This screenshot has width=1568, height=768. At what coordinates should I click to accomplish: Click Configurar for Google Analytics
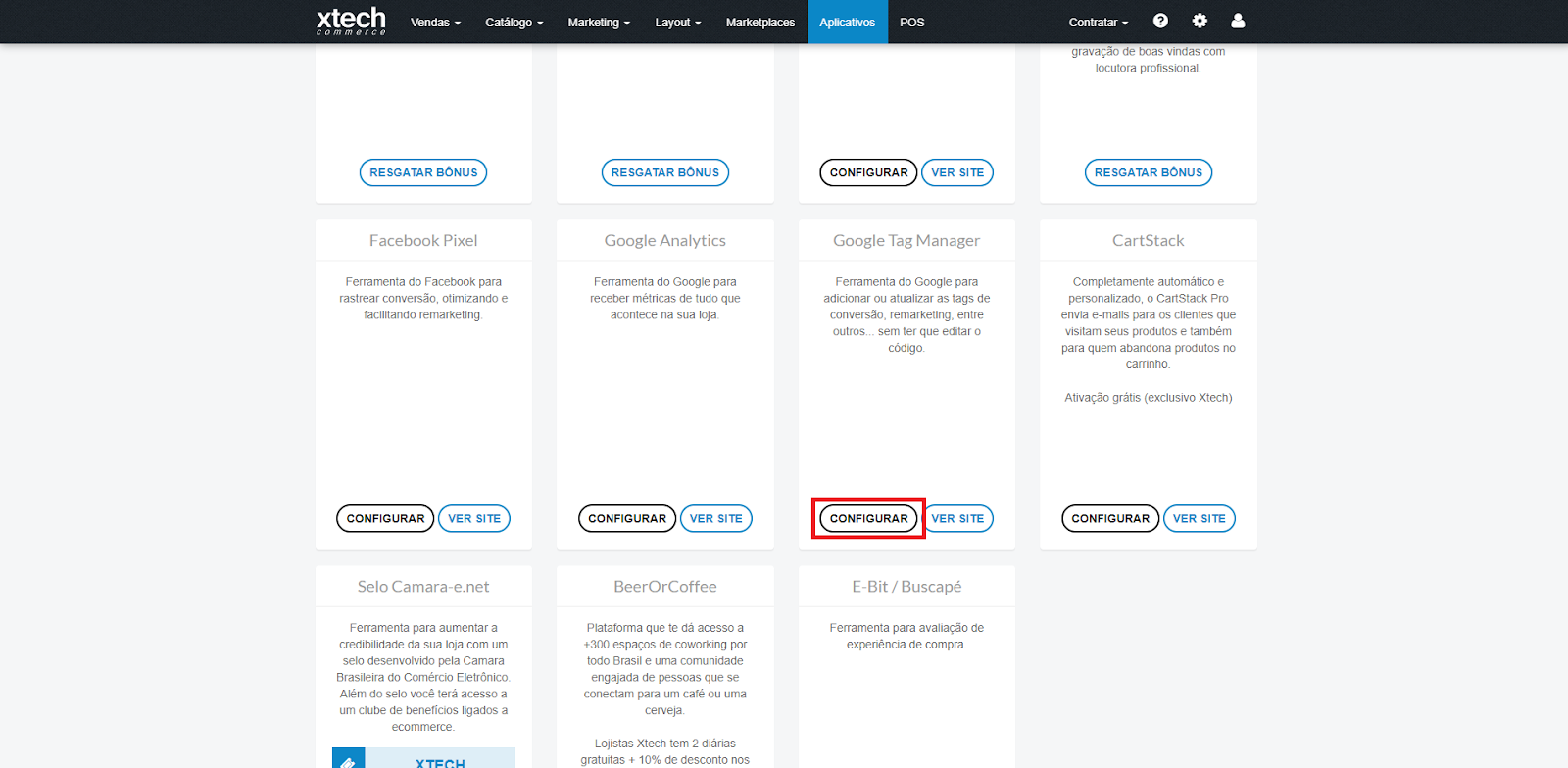pyautogui.click(x=627, y=518)
